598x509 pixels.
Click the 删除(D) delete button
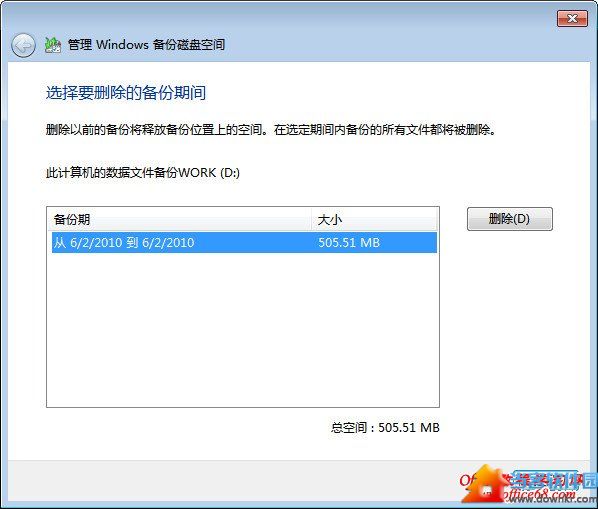tap(510, 219)
